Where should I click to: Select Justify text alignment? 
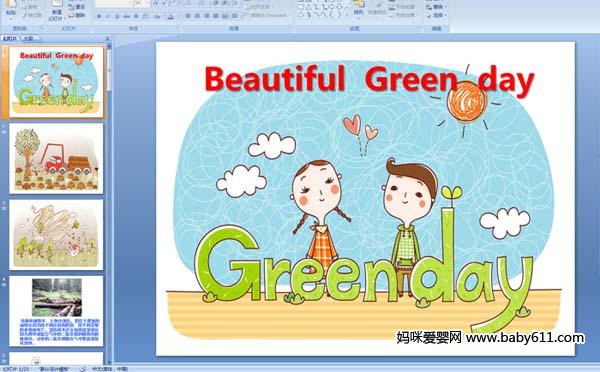216,16
